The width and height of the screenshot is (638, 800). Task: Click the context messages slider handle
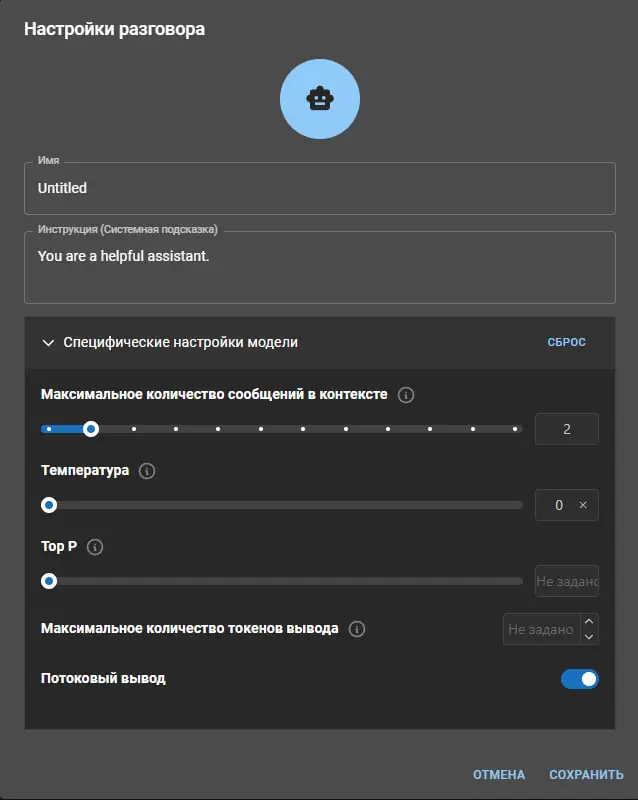click(x=91, y=429)
